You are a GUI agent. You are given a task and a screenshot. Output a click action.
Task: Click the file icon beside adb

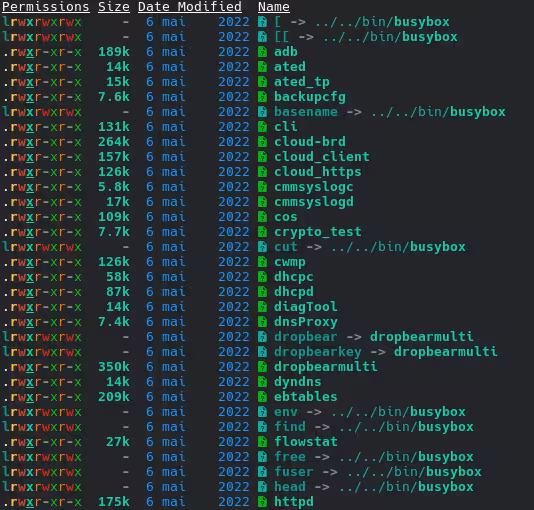tap(262, 52)
